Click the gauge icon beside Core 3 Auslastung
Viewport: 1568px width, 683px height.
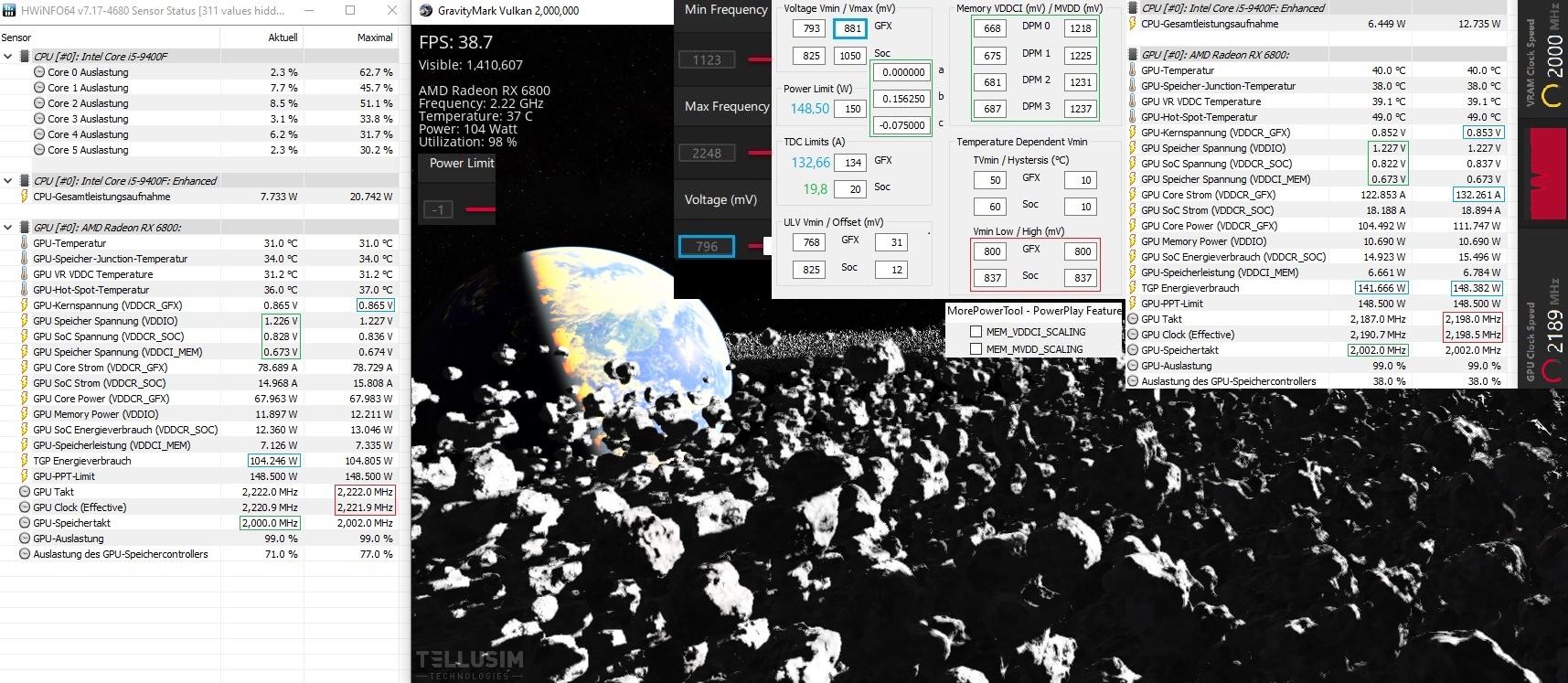pyautogui.click(x=39, y=118)
